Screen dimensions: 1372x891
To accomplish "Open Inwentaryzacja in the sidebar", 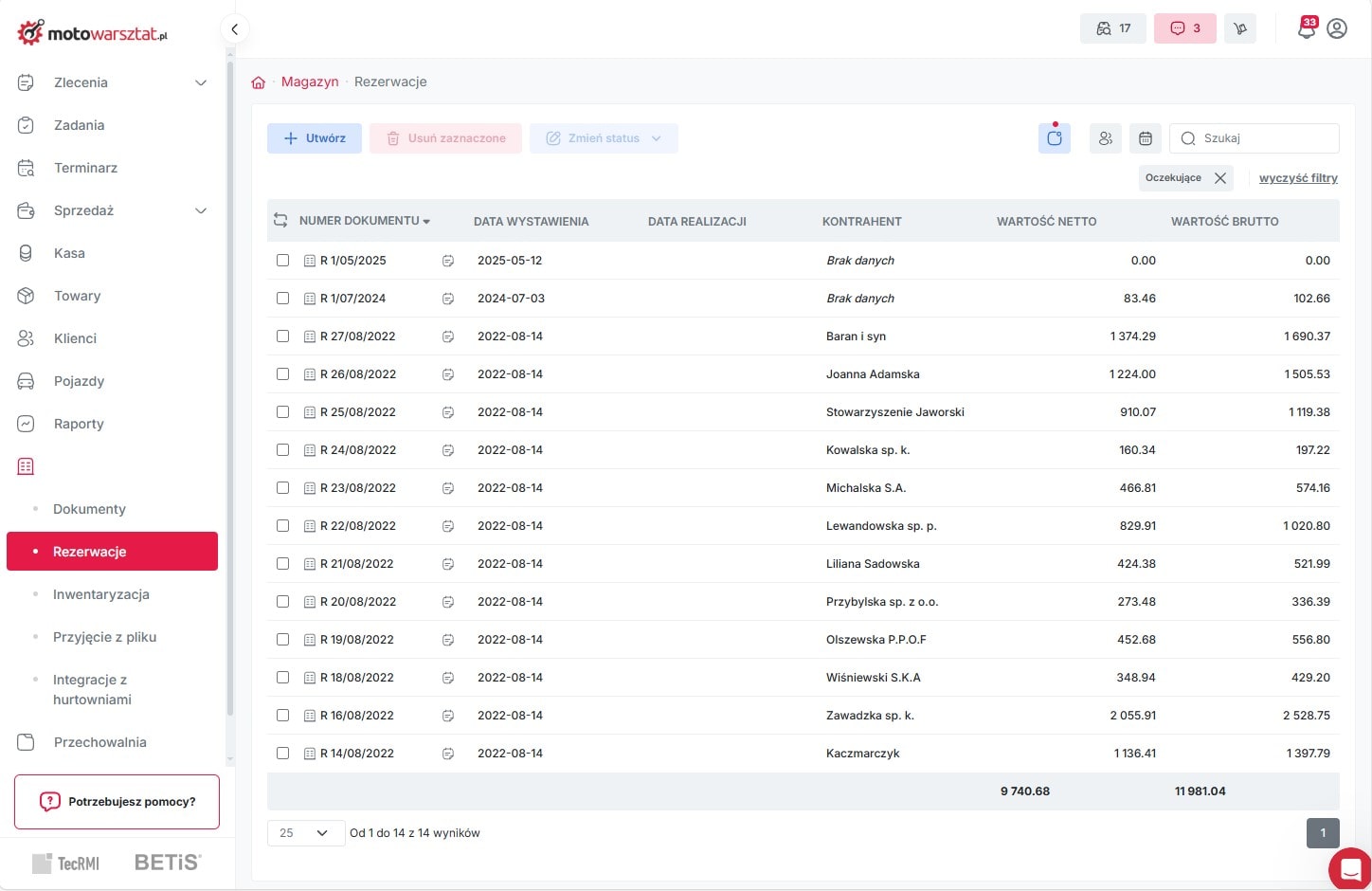I will click(x=101, y=594).
